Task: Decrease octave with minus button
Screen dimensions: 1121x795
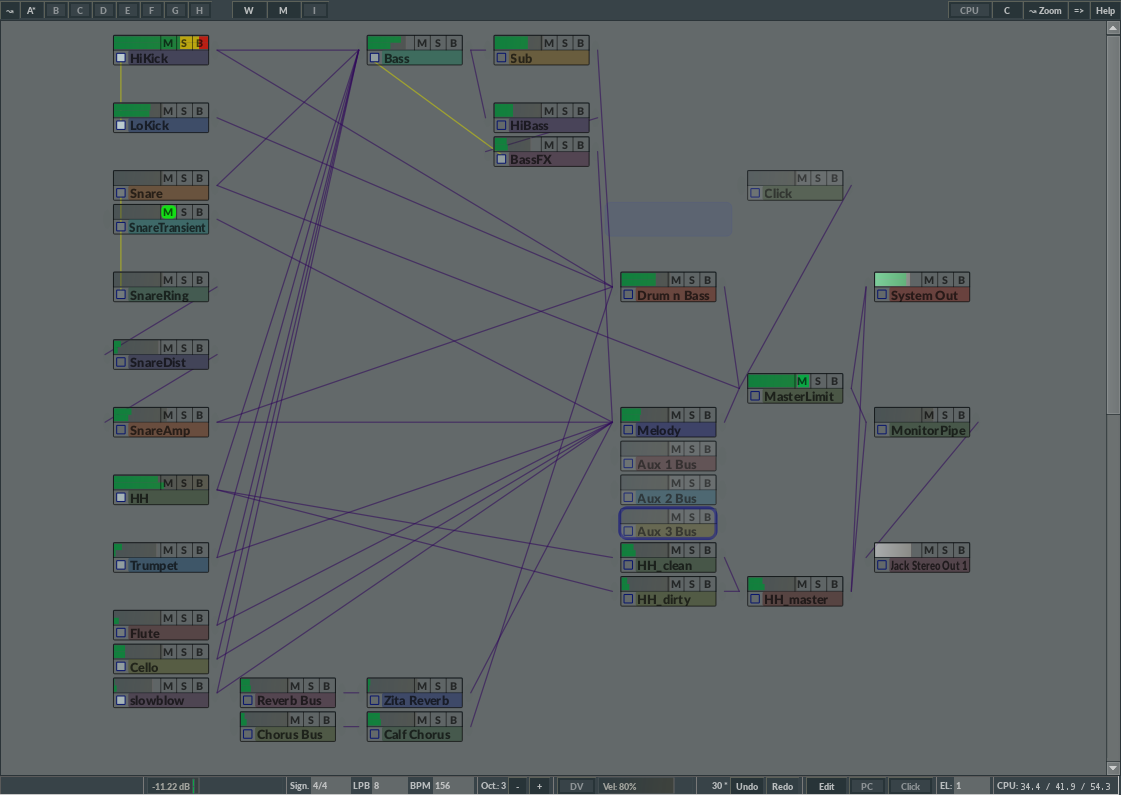Action: coord(517,786)
